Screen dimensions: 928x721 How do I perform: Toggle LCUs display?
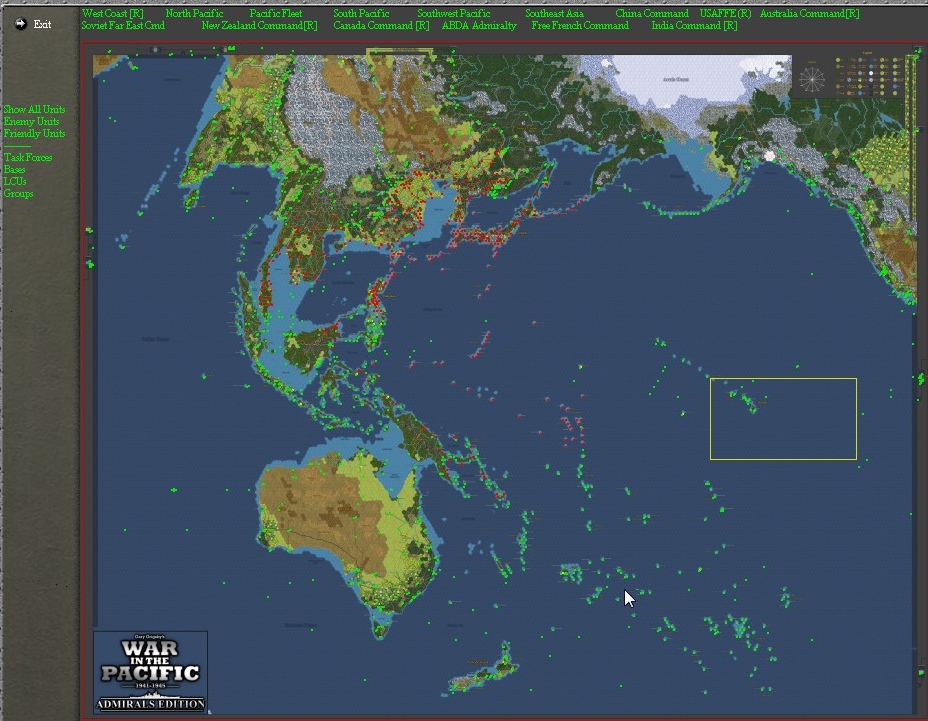(15, 181)
